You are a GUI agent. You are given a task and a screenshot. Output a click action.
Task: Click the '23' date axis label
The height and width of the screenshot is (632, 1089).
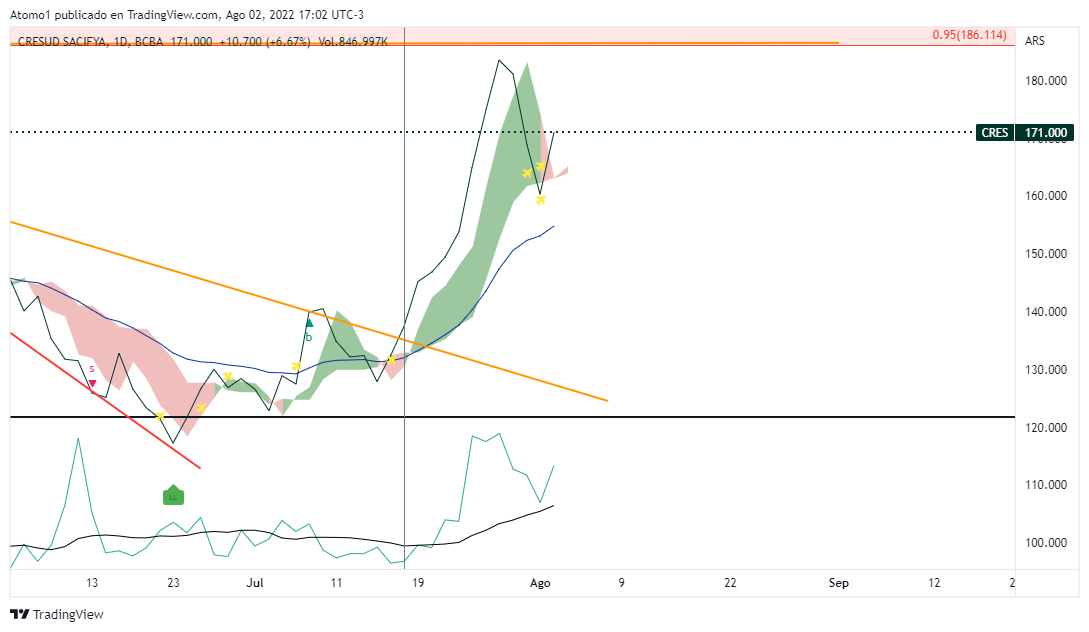[173, 583]
